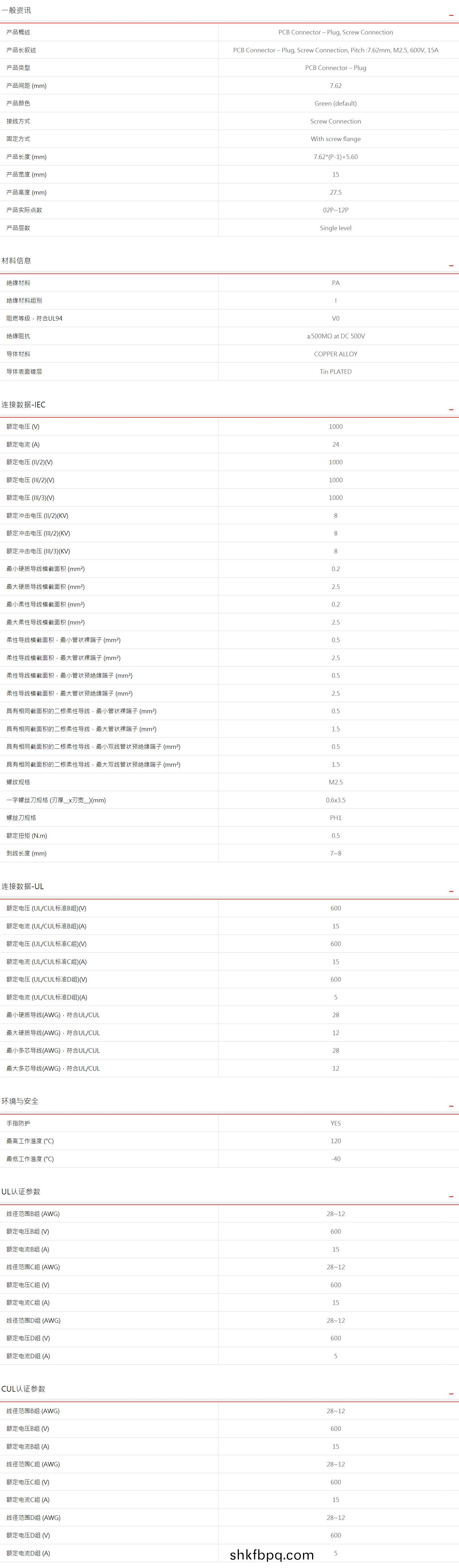Collapse the 连接数据-IEC section using its minus icon

[x=451, y=409]
